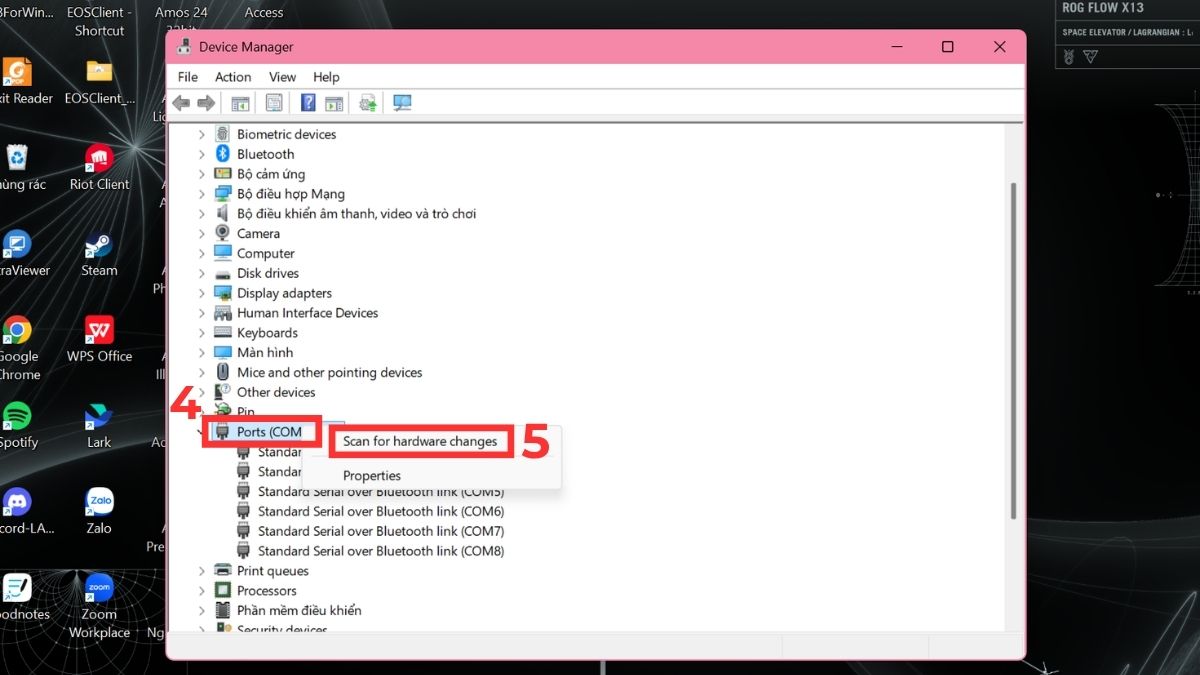
Task: Click the Device Manager vertical scrollbar thumb
Action: [1015, 350]
